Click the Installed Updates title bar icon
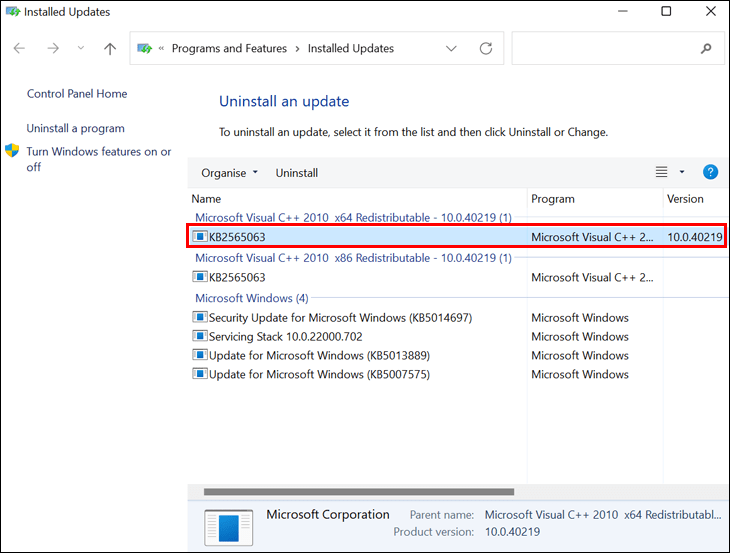This screenshot has width=730, height=553. point(13,12)
